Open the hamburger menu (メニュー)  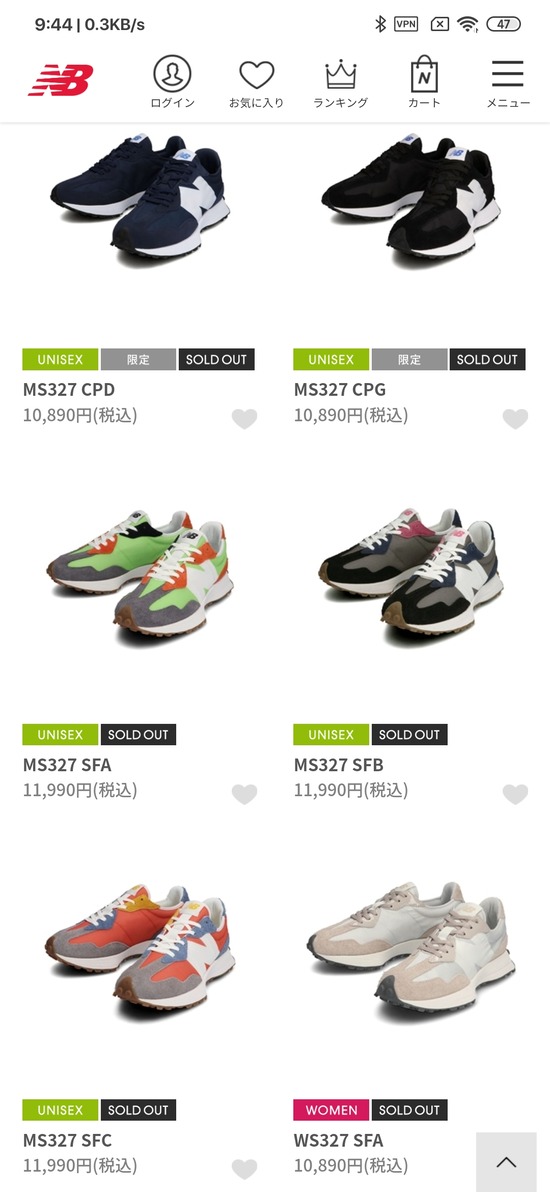[x=507, y=82]
